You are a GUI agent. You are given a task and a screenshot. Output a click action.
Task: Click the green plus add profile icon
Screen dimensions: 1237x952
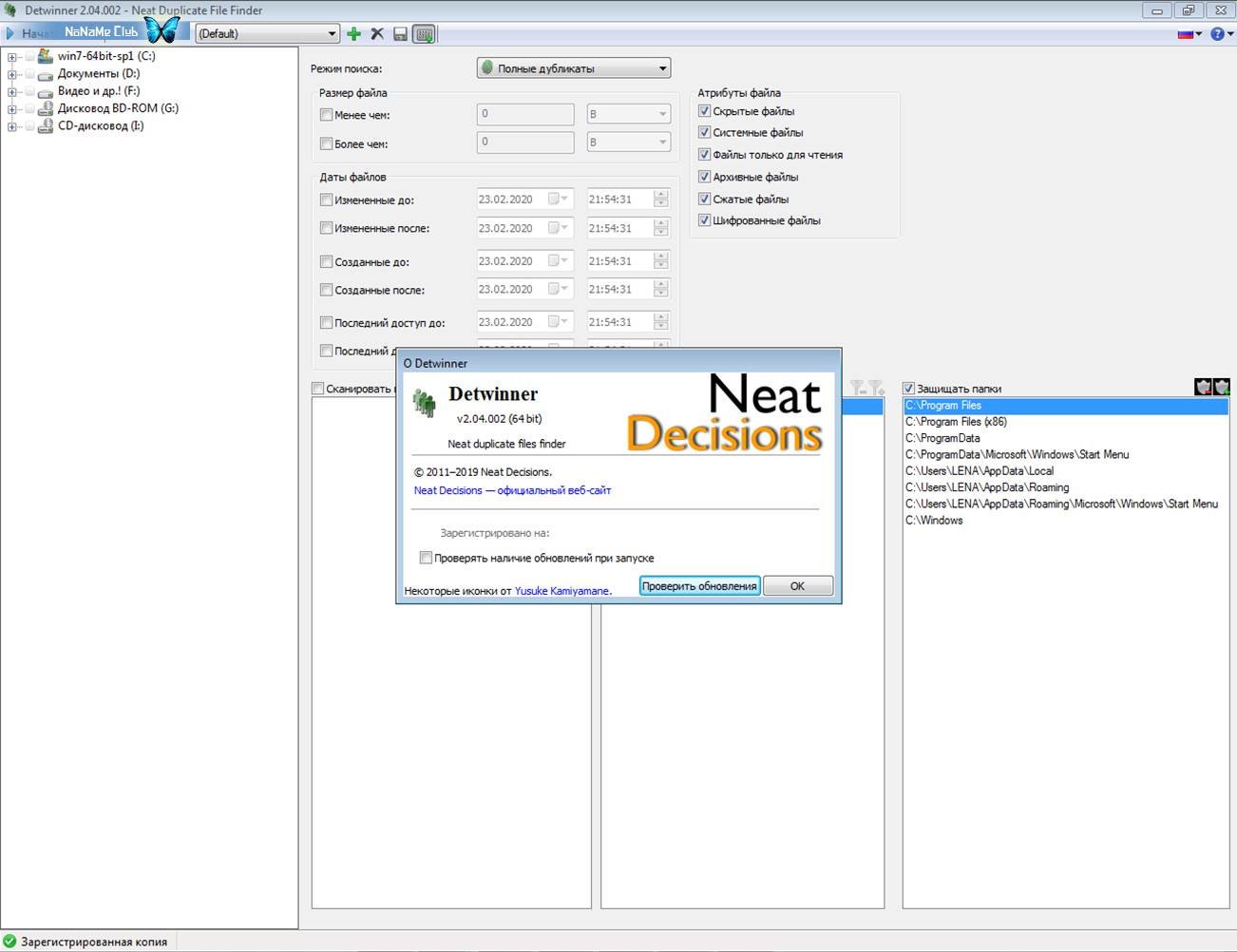click(x=353, y=34)
